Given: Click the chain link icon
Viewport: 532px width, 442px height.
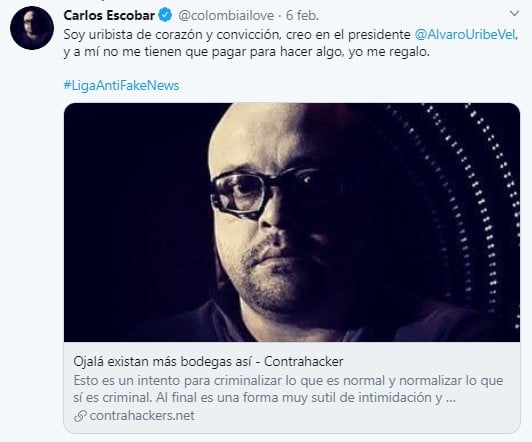Looking at the screenshot, I should [80, 416].
